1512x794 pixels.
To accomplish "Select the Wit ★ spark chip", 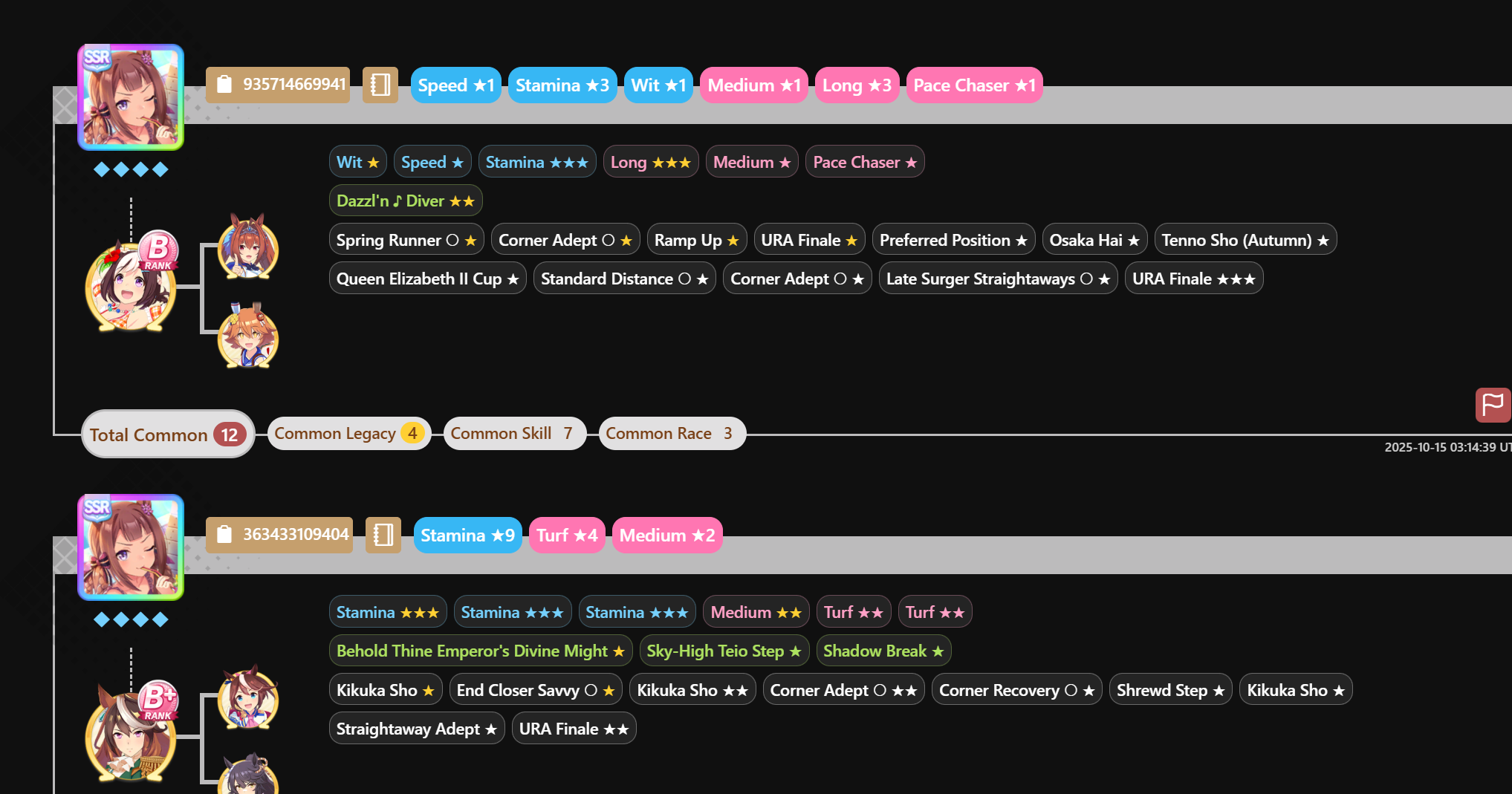I will tap(358, 162).
